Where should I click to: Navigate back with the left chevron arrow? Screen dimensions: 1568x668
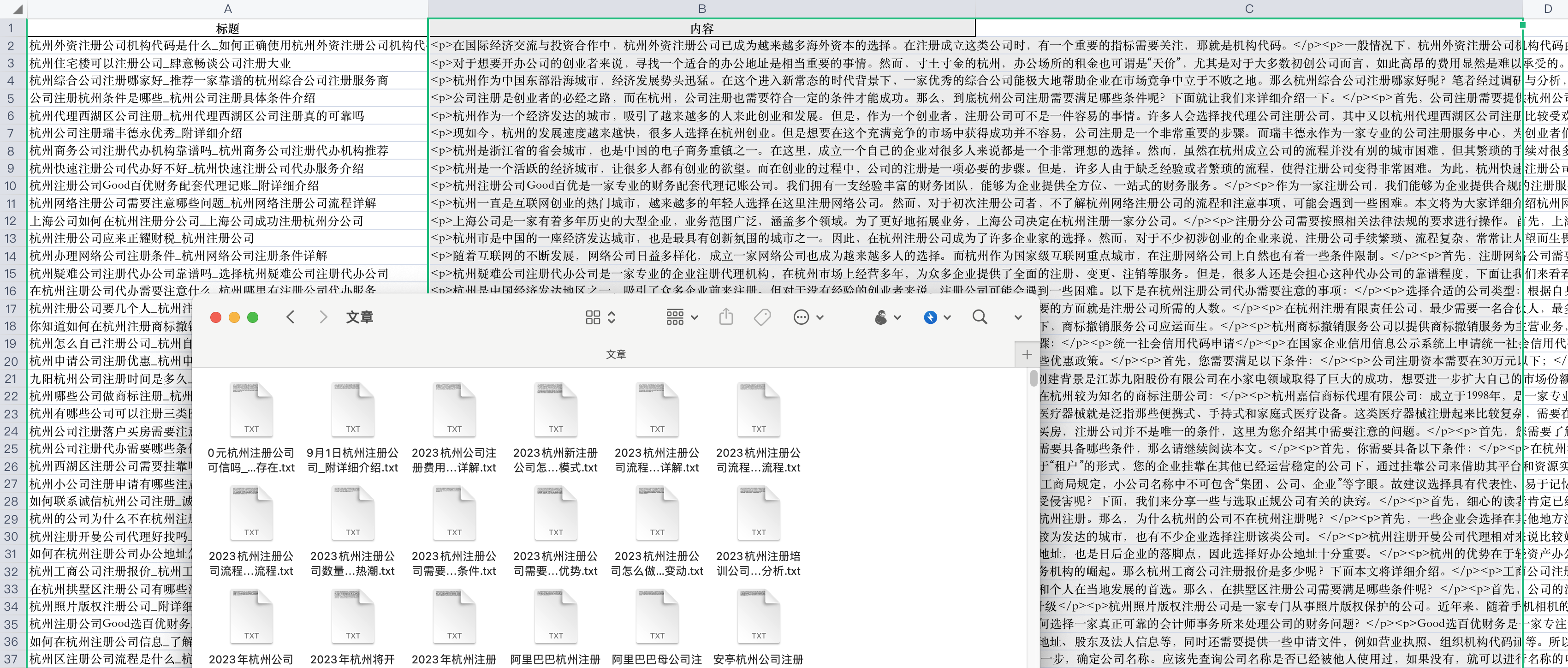click(x=291, y=316)
